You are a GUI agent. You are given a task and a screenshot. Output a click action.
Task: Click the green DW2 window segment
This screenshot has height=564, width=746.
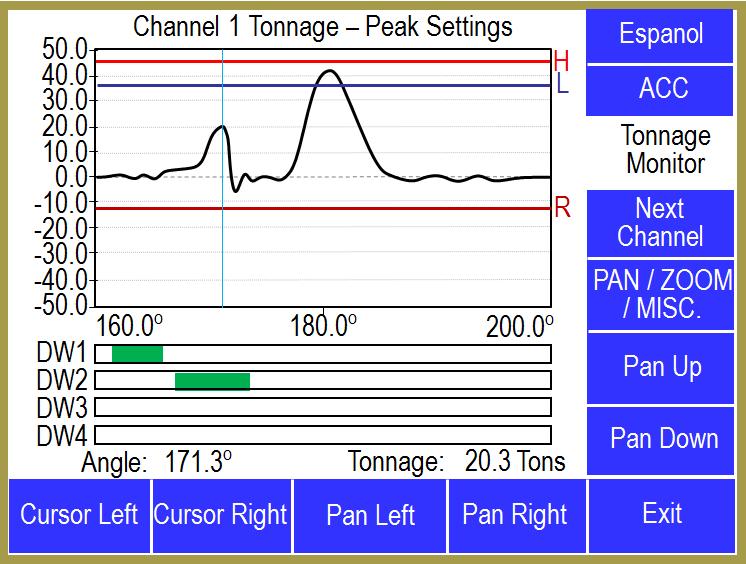click(212, 380)
